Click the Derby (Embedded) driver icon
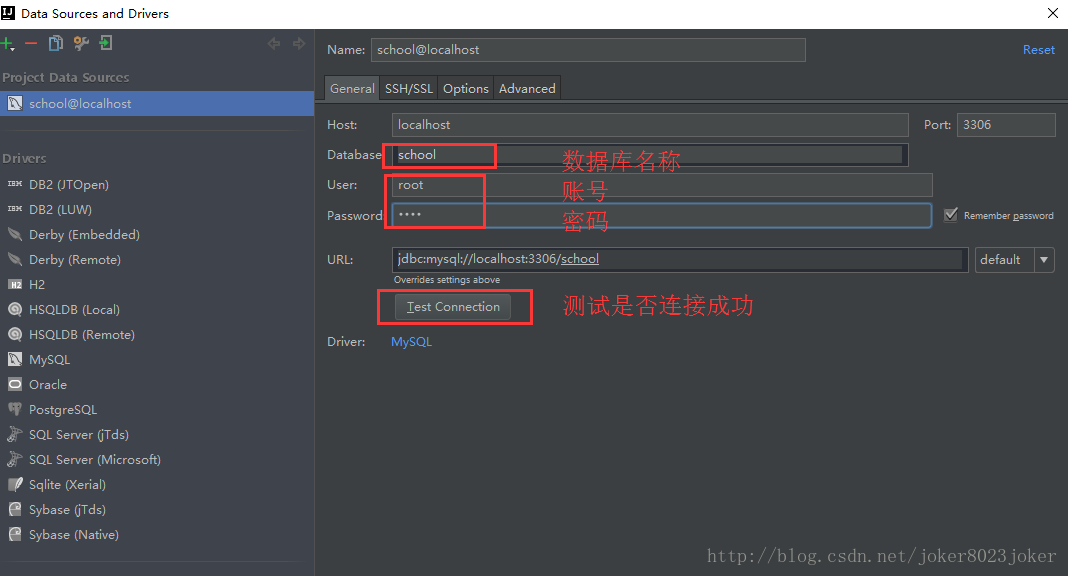Screen dimensions: 1068x576 pyautogui.click(x=15, y=234)
